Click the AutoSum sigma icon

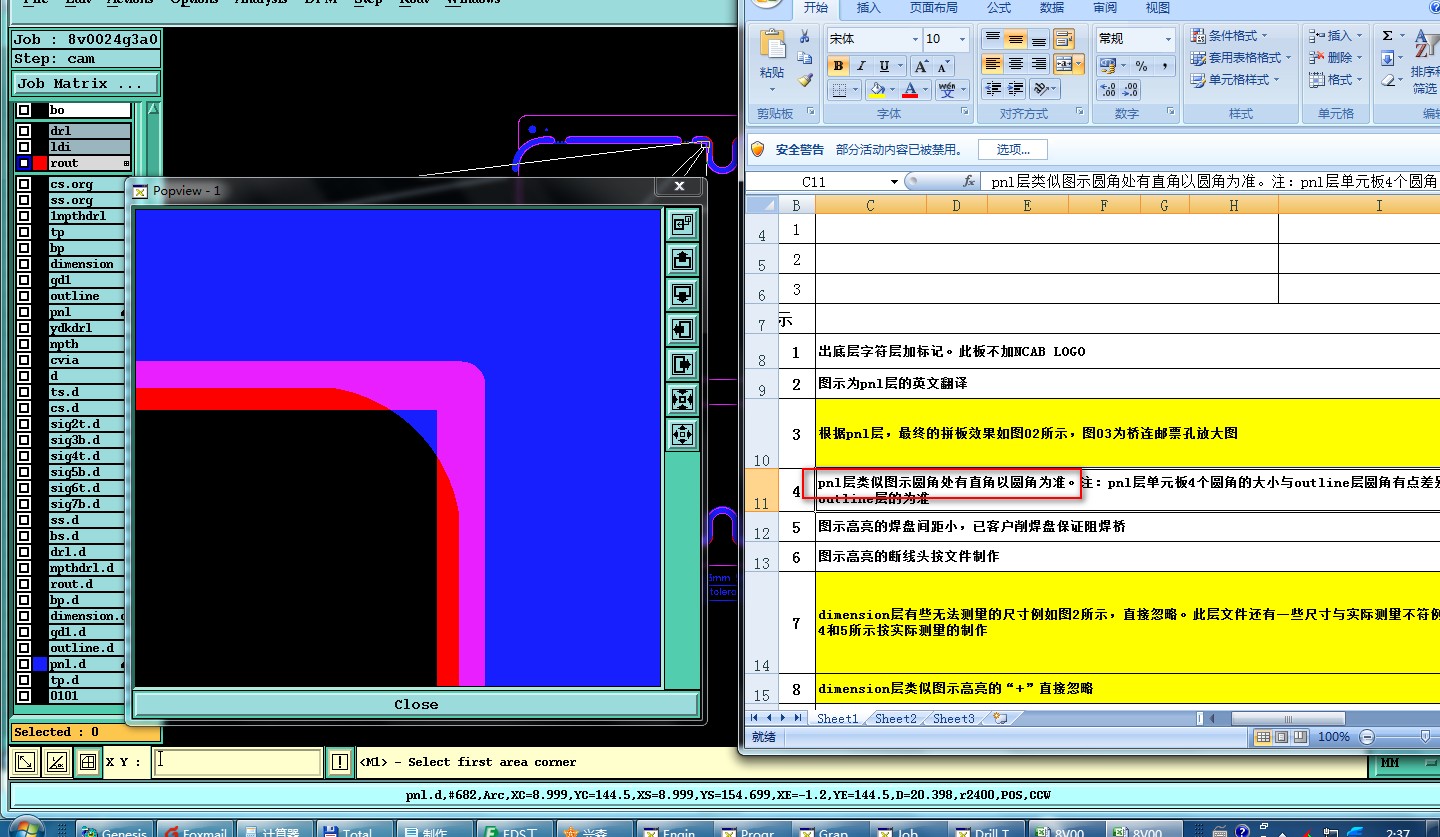(x=1388, y=36)
